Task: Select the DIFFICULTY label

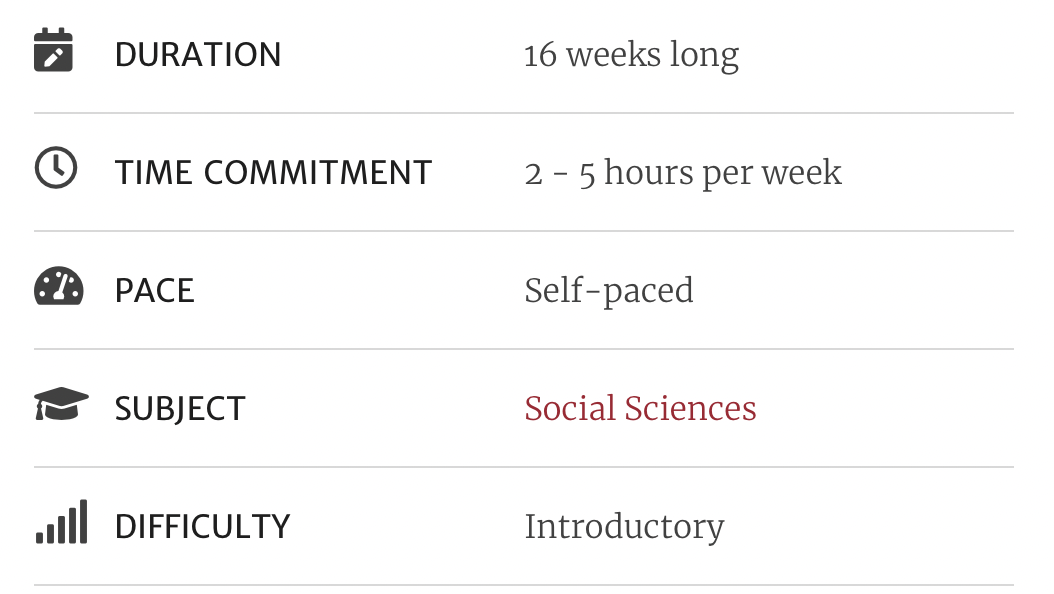Action: click(202, 527)
